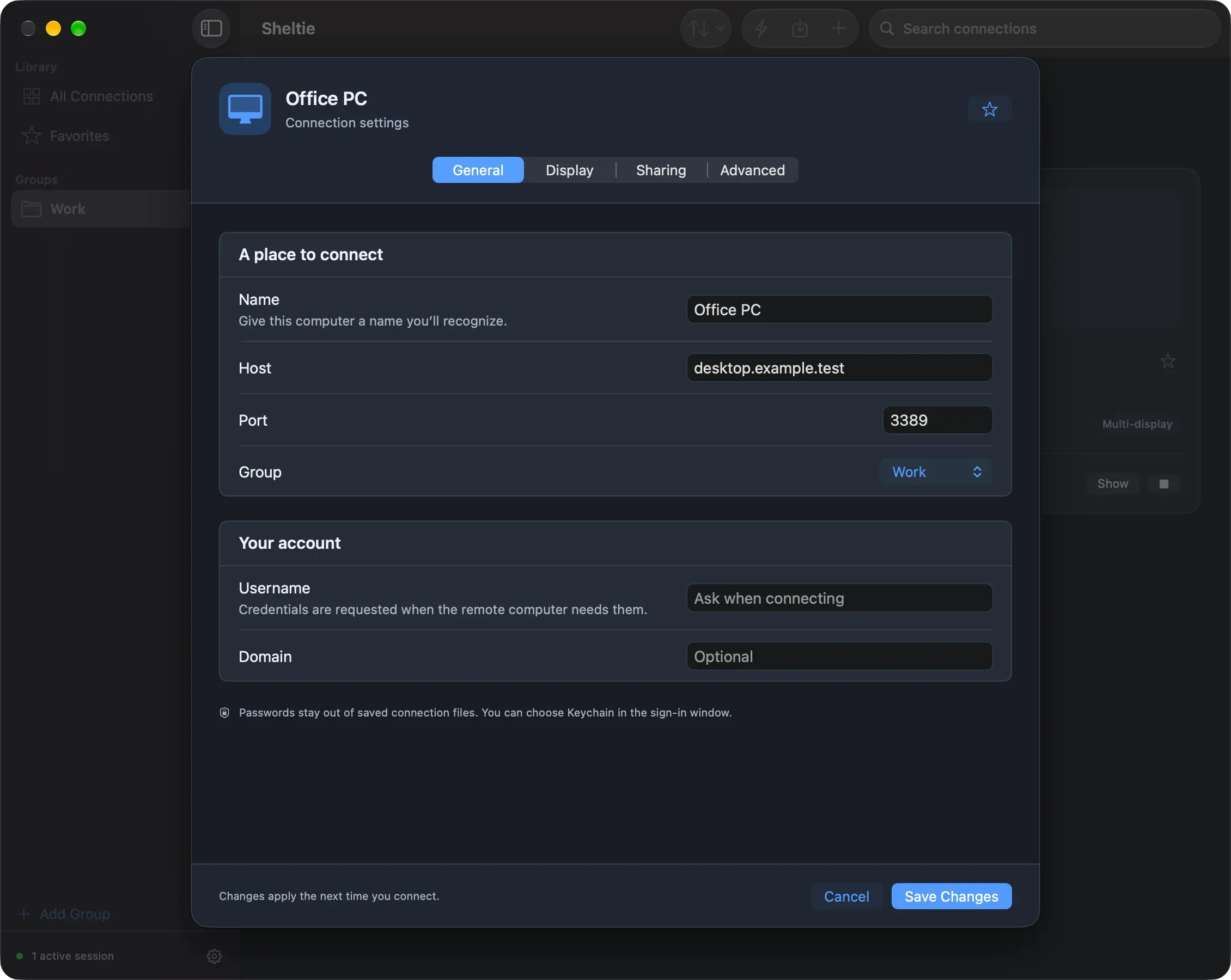Click the Multi-display label on background card
Screen dimensions: 1231x980
1137,424
